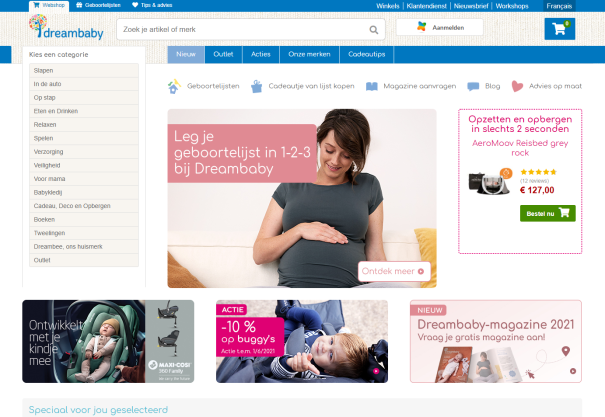The height and width of the screenshot is (417, 605).
Task: Click the heart icon in Tips & advies
Action: (135, 5)
